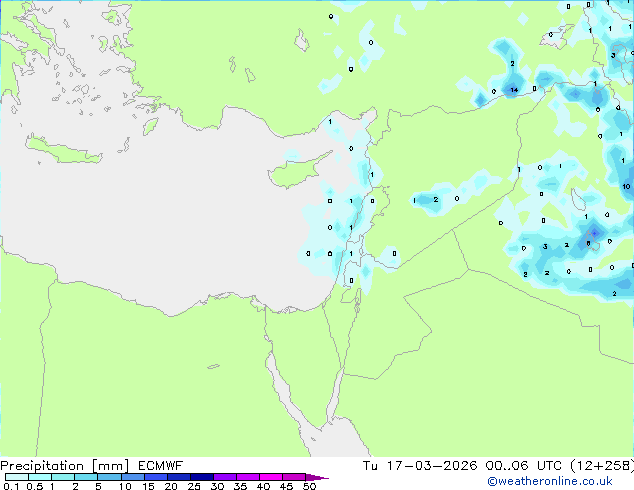
Task: Click the '[mm]' unit label
Action: coord(110,466)
